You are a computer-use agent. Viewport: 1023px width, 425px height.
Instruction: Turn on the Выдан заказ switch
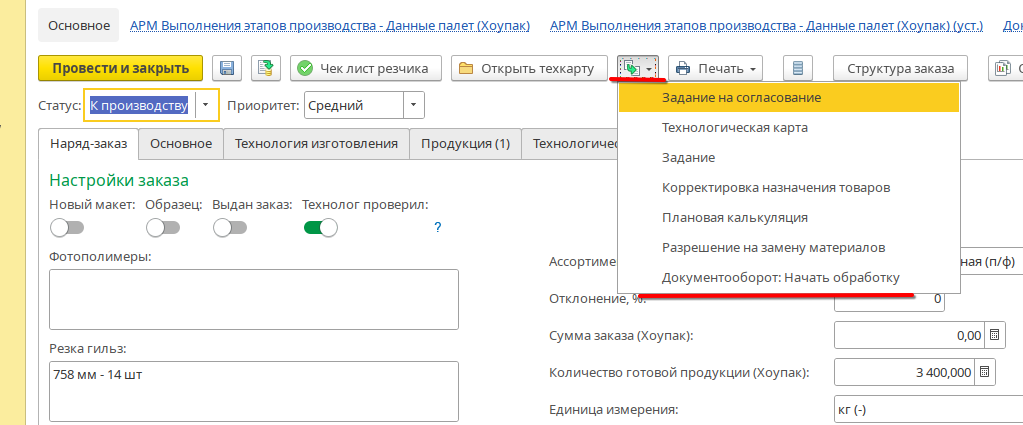click(x=229, y=227)
